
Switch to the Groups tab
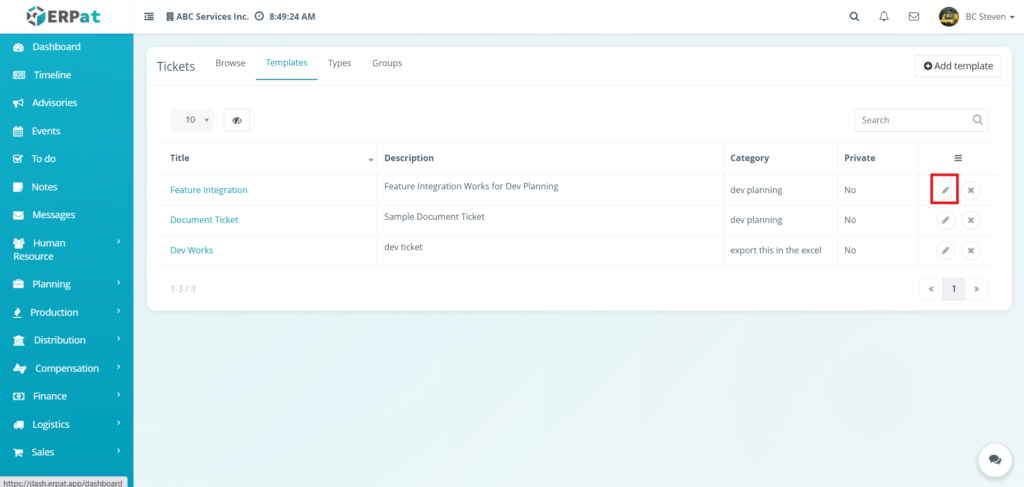click(x=387, y=63)
